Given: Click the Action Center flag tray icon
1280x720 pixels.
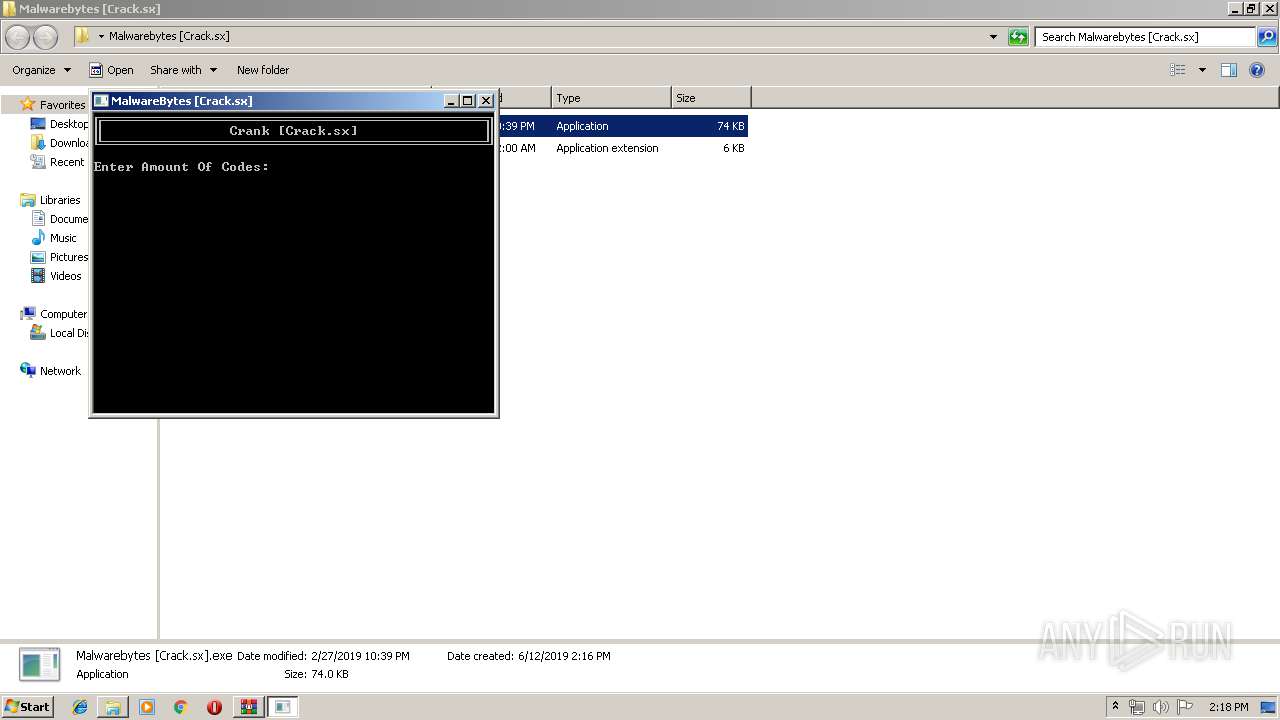Looking at the screenshot, I should tap(1185, 707).
